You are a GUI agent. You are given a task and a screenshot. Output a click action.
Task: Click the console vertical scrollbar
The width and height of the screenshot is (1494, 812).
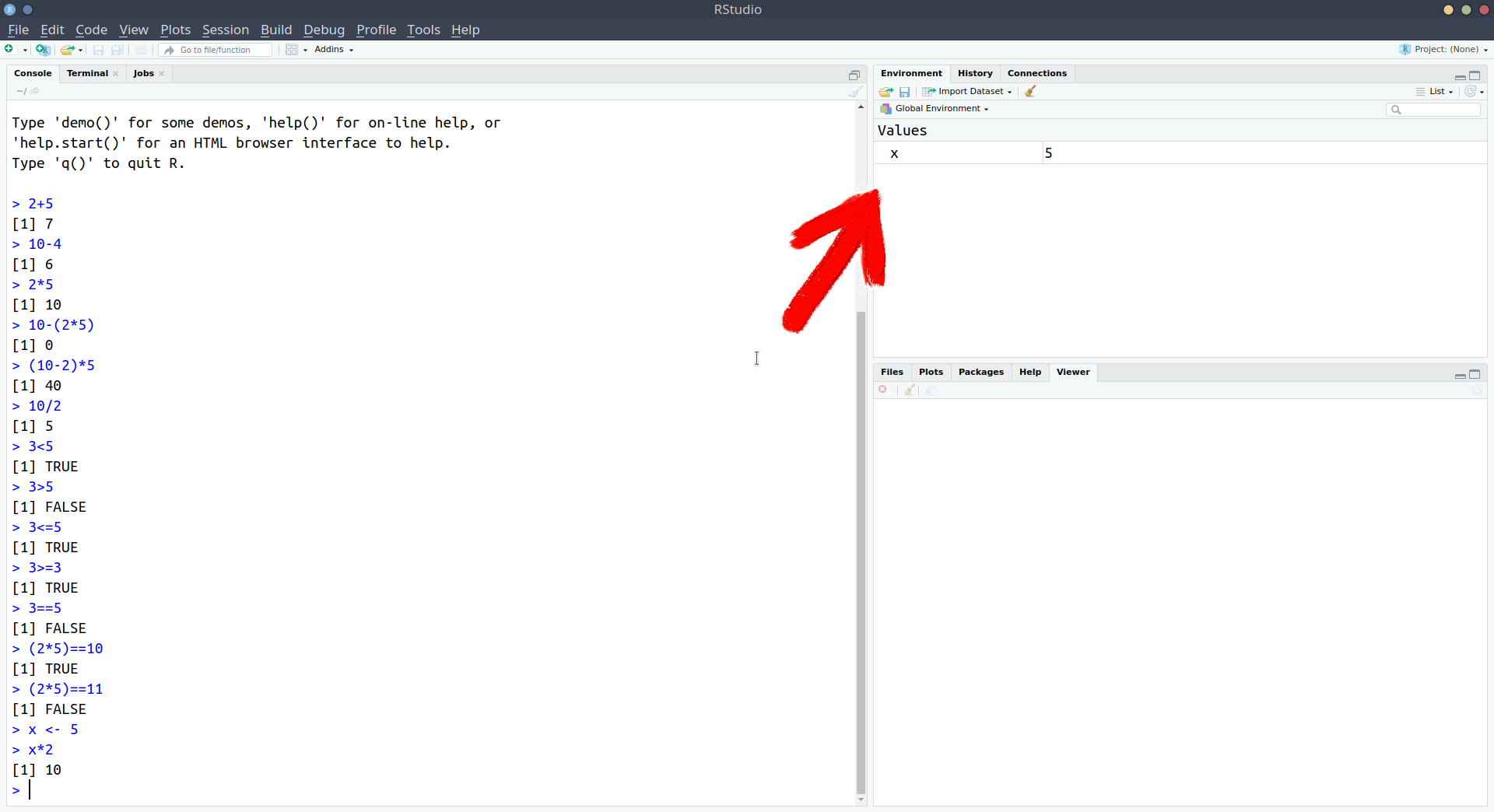pyautogui.click(x=861, y=544)
